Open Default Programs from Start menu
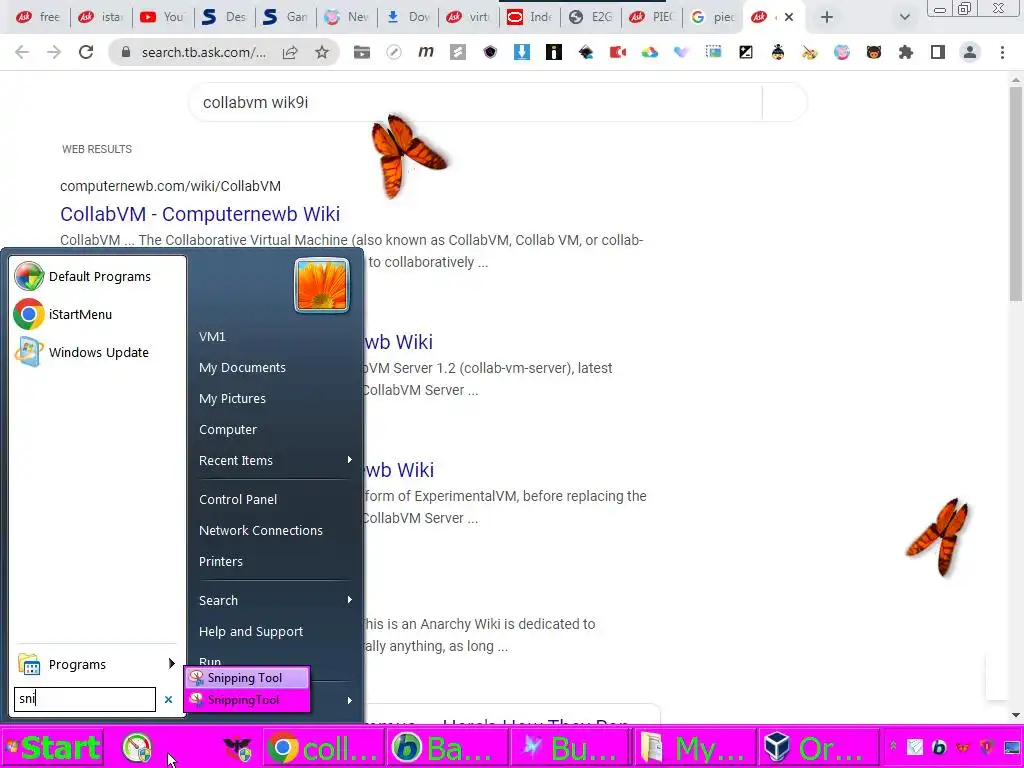The width and height of the screenshot is (1024, 768). [x=98, y=276]
